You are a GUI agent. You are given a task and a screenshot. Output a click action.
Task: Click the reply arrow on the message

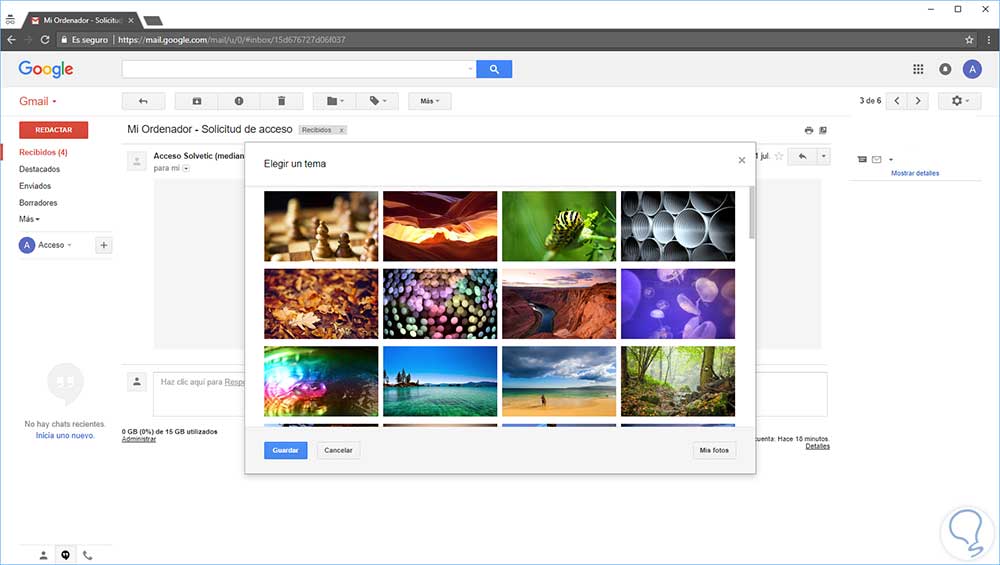click(803, 156)
